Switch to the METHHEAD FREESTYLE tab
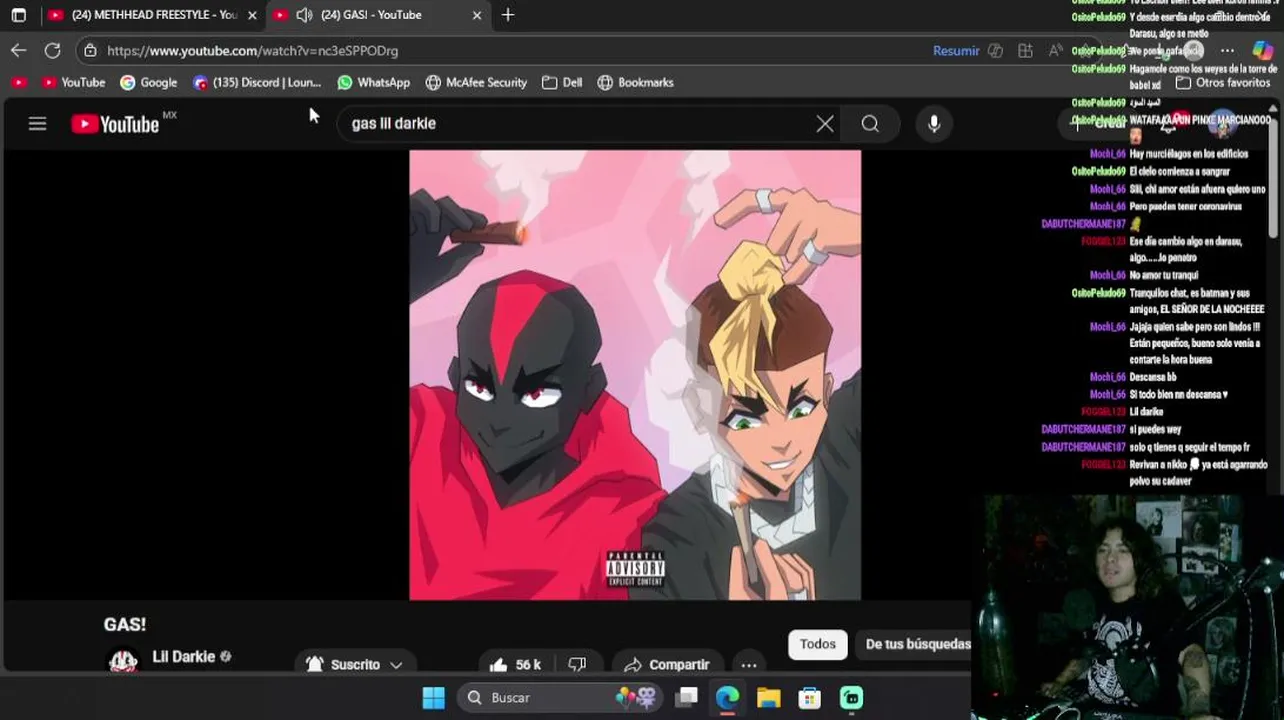 coord(152,15)
